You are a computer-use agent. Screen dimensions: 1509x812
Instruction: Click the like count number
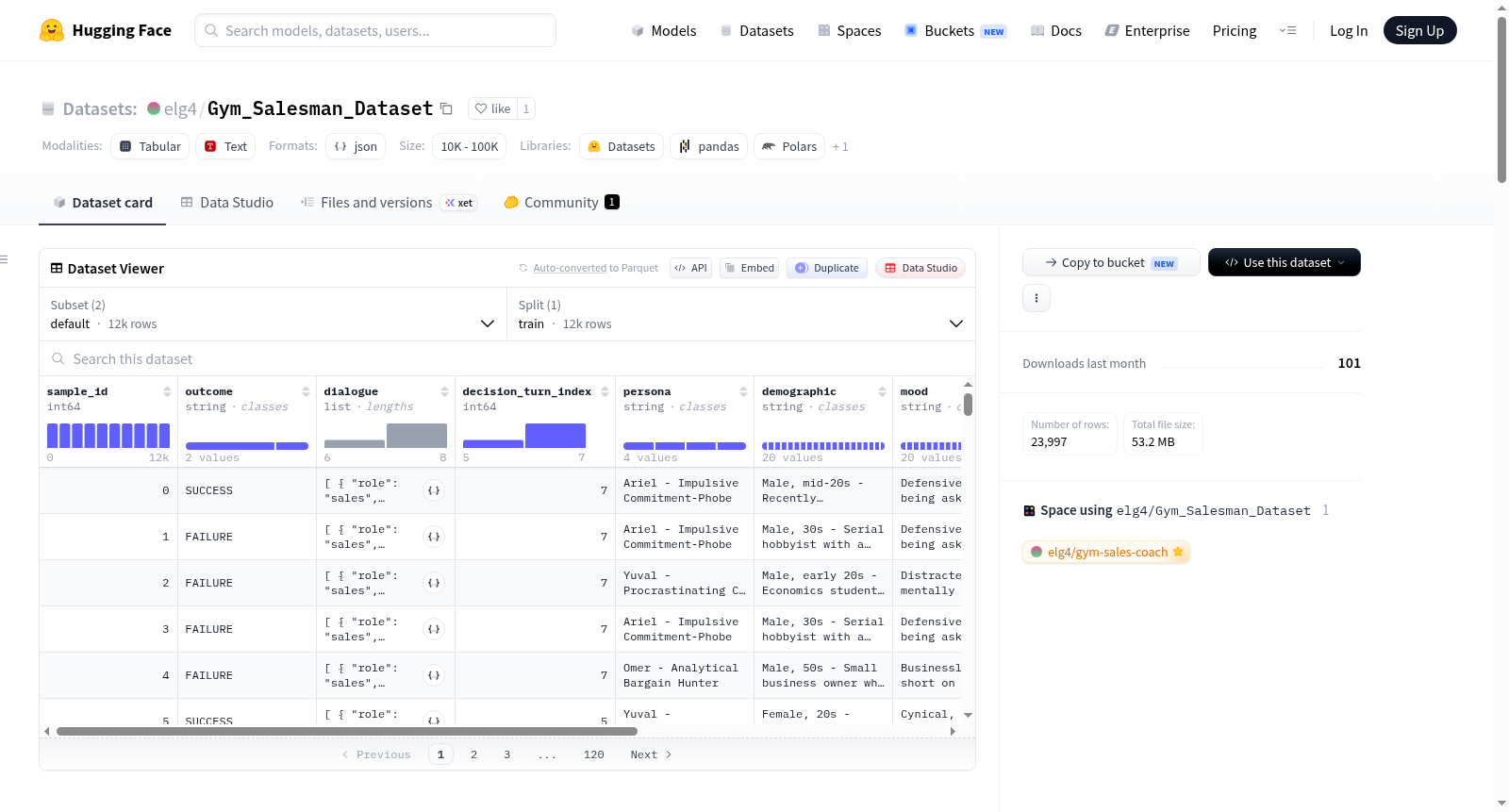click(x=526, y=108)
